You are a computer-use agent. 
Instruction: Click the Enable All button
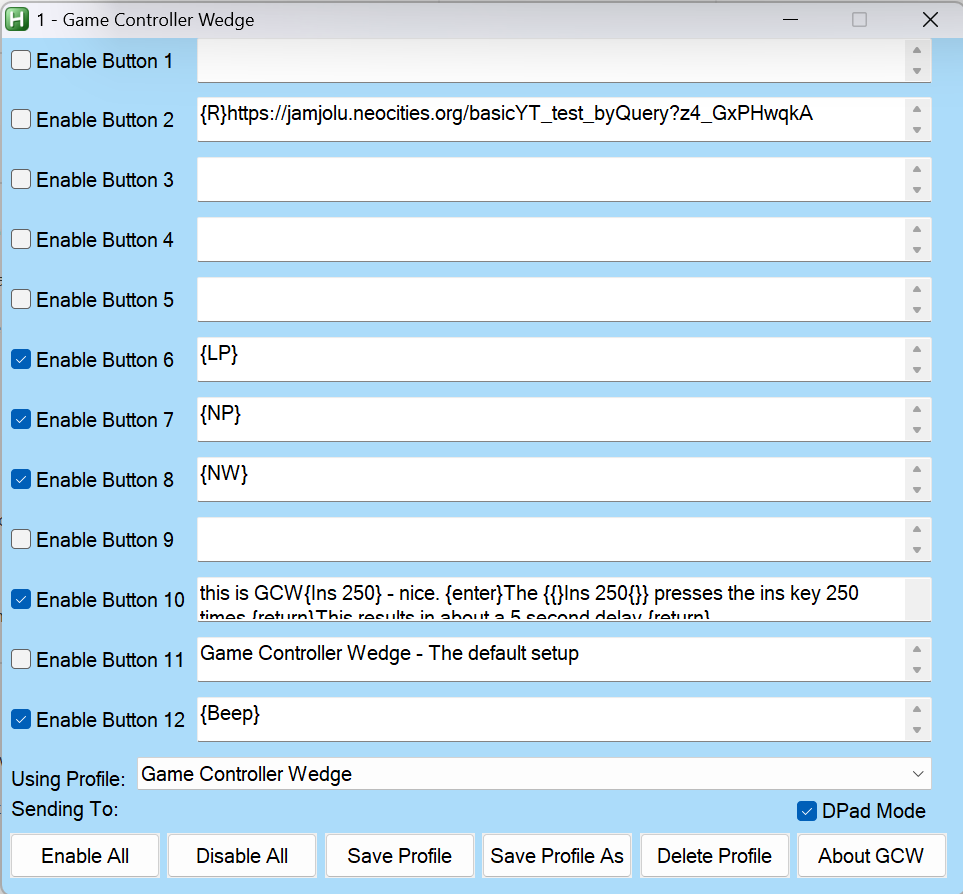click(85, 856)
